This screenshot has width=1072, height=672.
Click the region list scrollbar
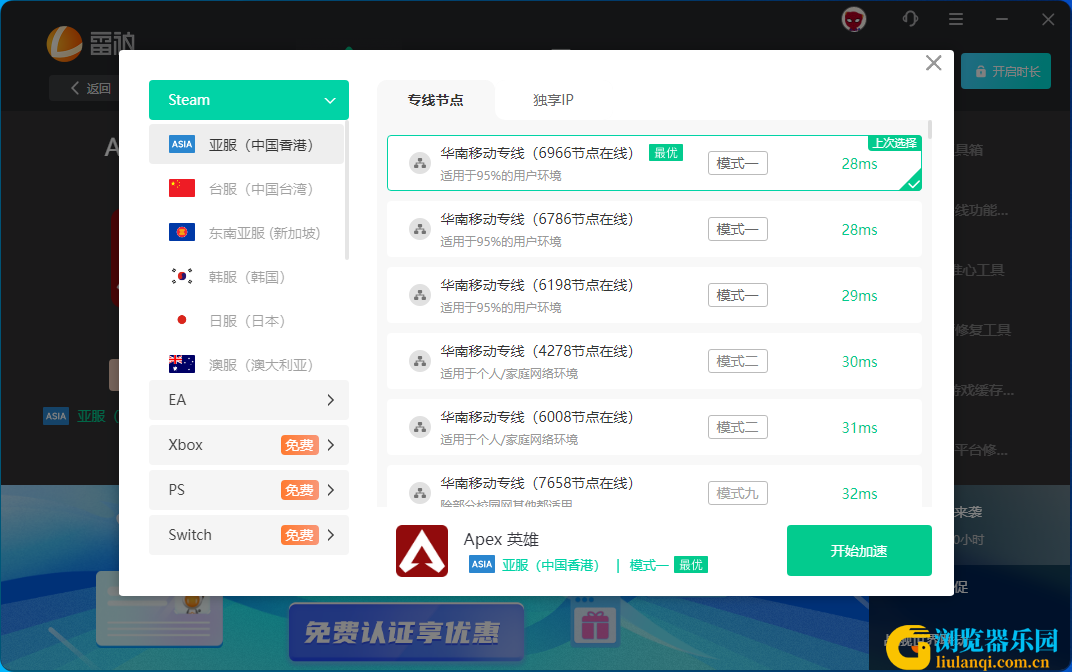point(347,190)
